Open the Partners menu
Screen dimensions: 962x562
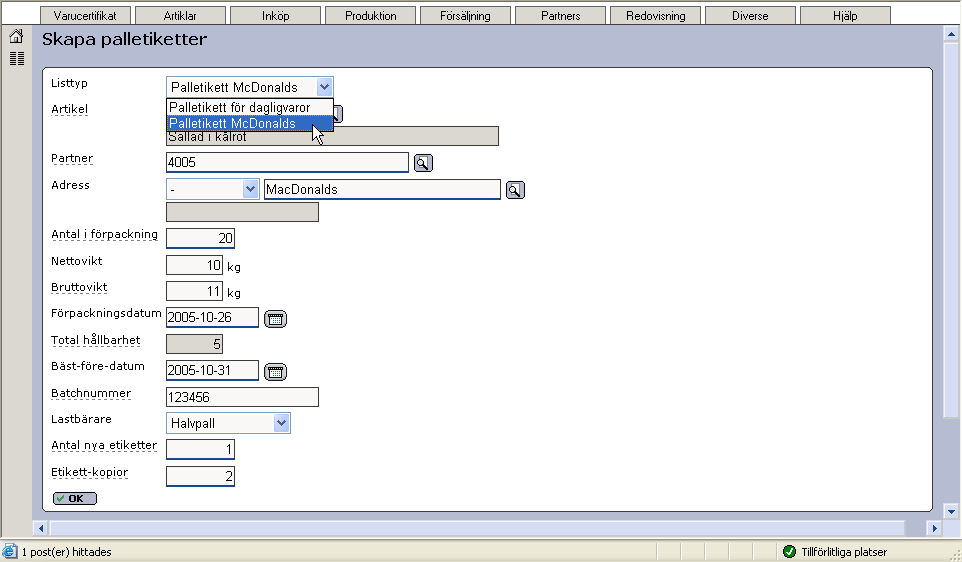[560, 15]
